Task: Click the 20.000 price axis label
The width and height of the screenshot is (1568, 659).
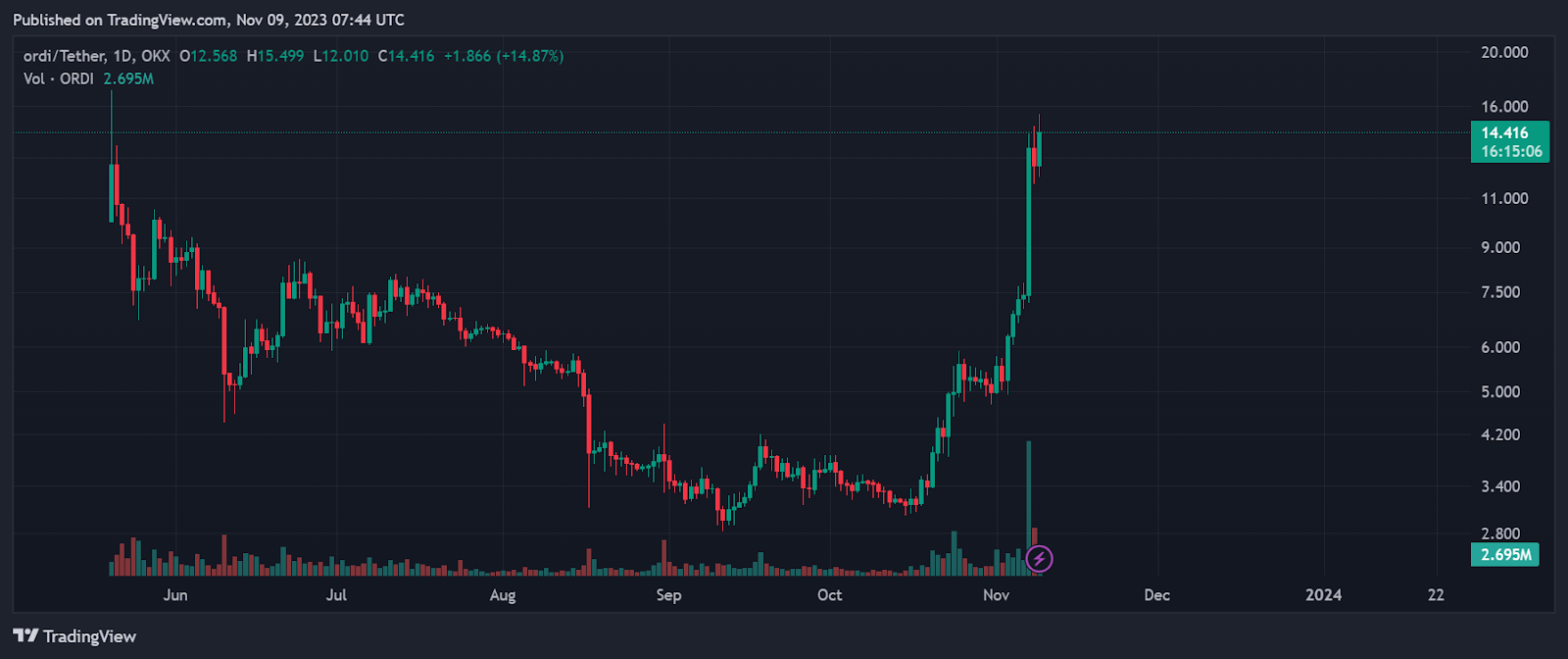Action: (x=1504, y=52)
